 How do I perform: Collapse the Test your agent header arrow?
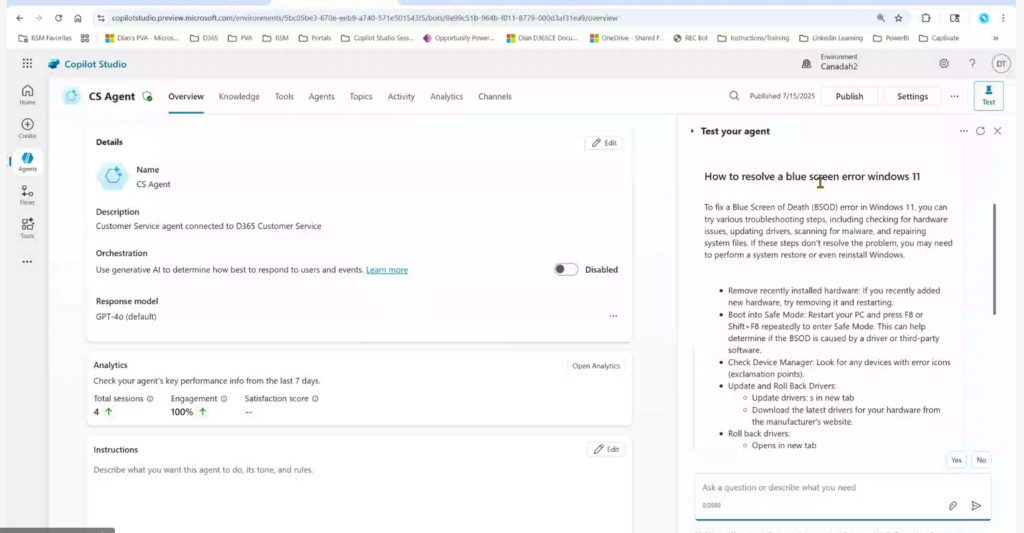[x=692, y=131]
